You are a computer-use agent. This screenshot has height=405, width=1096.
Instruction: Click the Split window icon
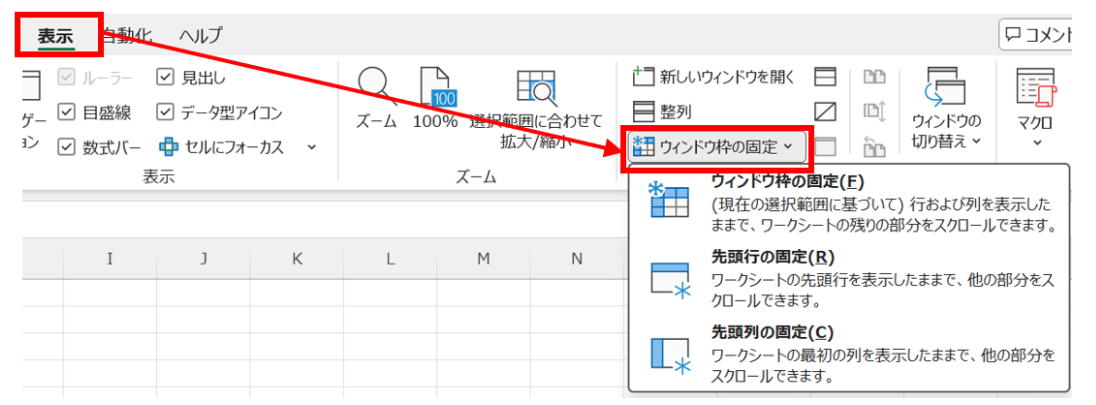coord(825,77)
